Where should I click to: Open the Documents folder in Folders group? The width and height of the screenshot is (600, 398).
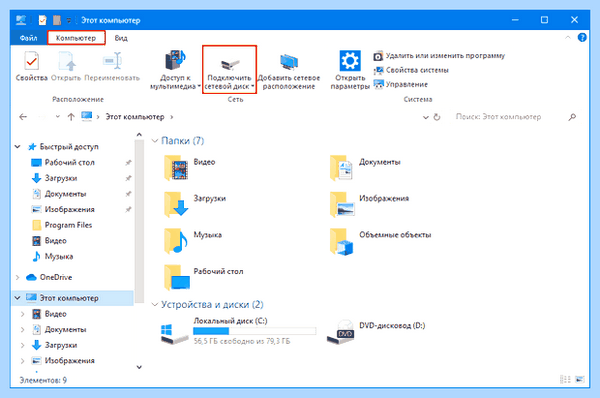(365, 168)
